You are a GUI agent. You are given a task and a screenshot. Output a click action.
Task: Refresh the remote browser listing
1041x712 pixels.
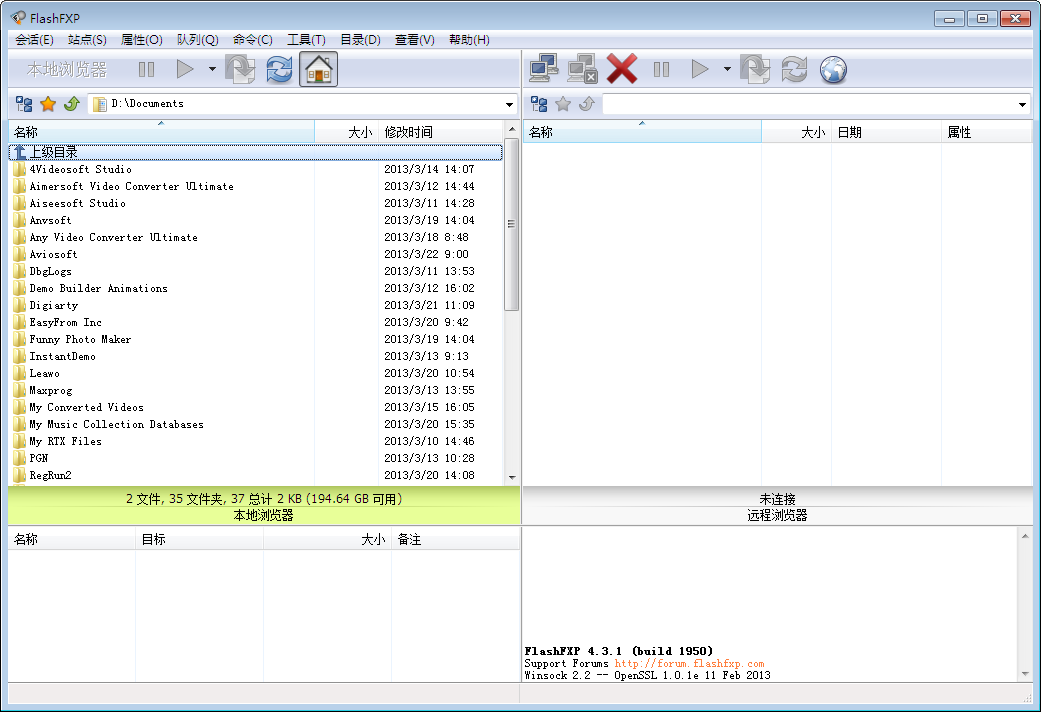click(x=795, y=70)
